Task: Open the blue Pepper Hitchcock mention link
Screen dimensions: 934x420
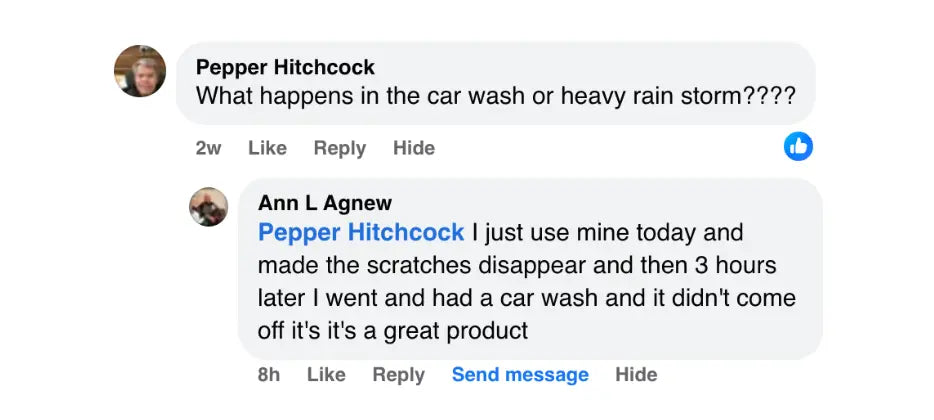Action: (x=361, y=232)
